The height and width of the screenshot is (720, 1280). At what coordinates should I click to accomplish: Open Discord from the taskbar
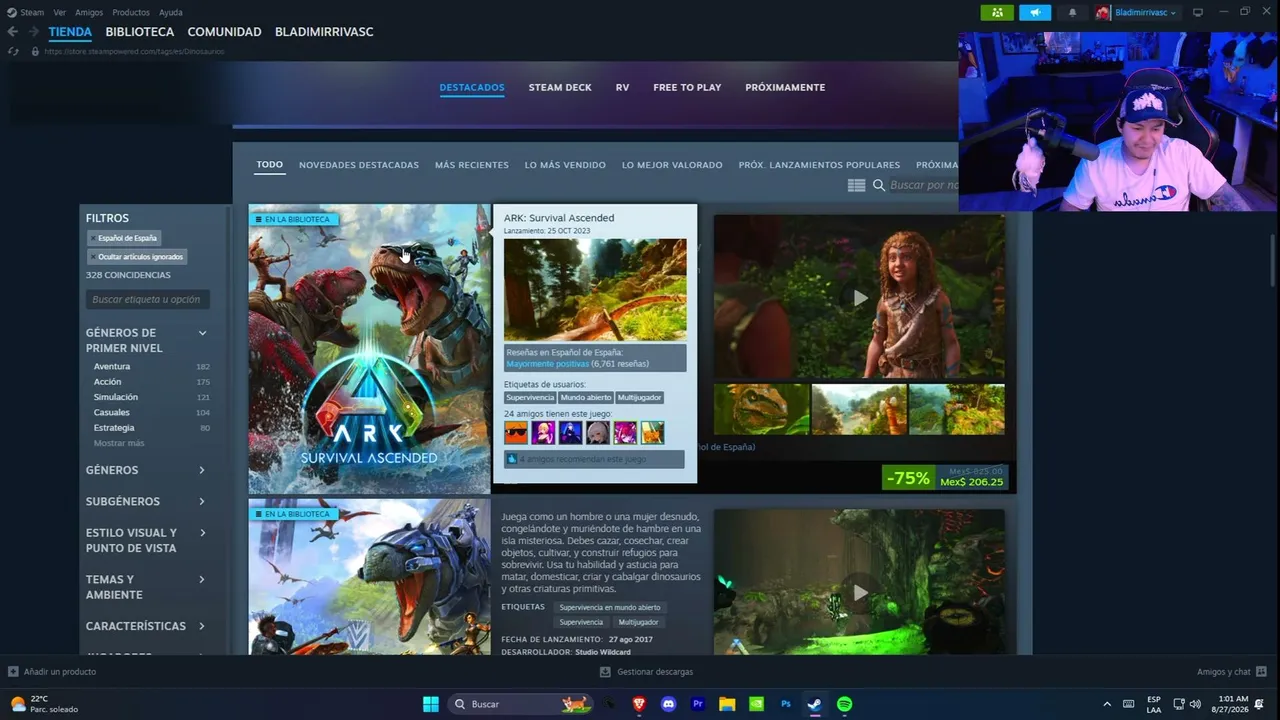(669, 704)
